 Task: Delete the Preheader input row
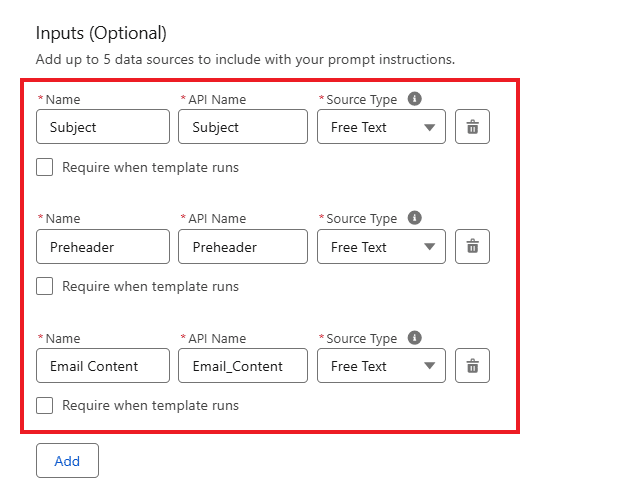pos(472,246)
